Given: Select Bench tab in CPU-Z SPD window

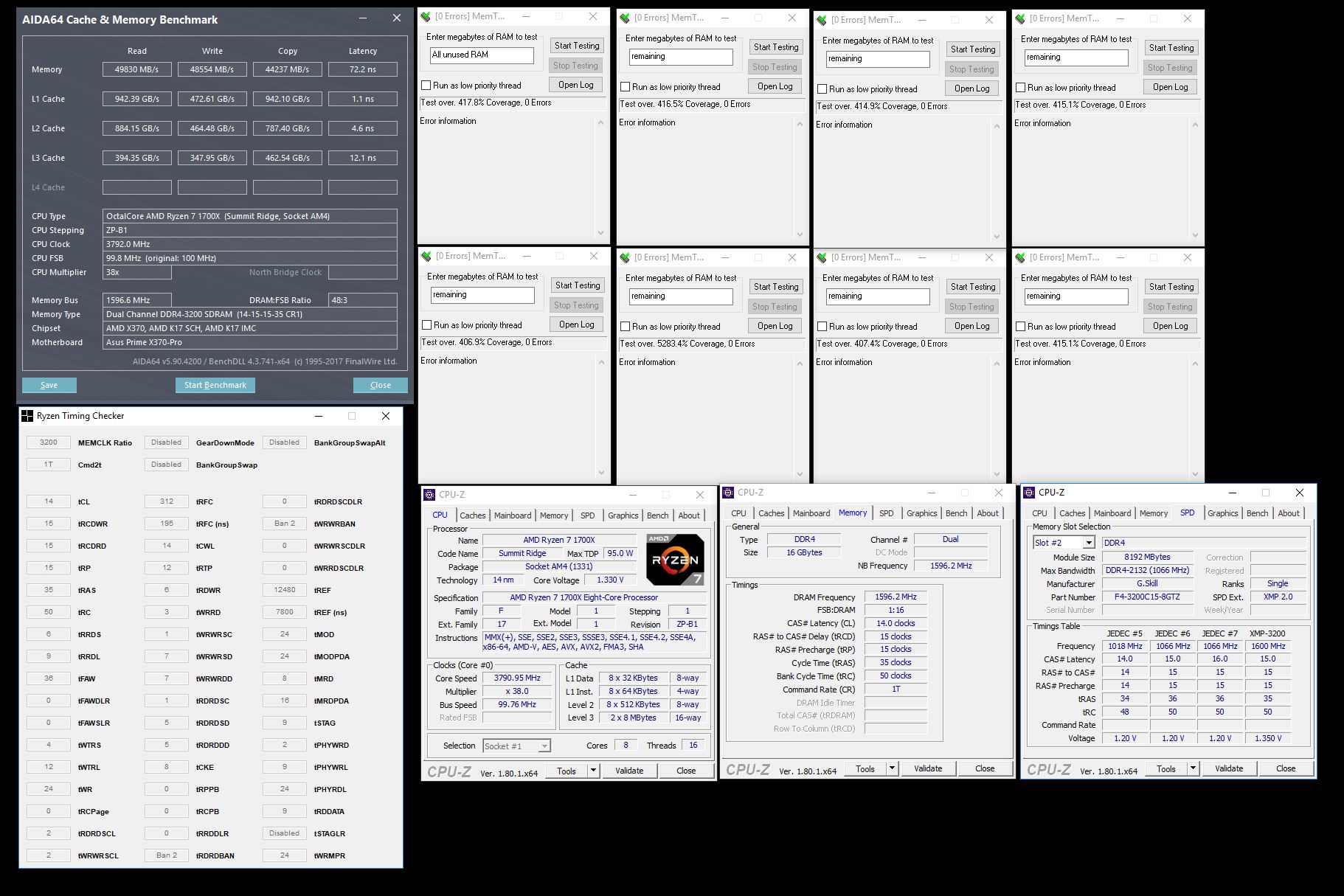Looking at the screenshot, I should coord(1258,514).
